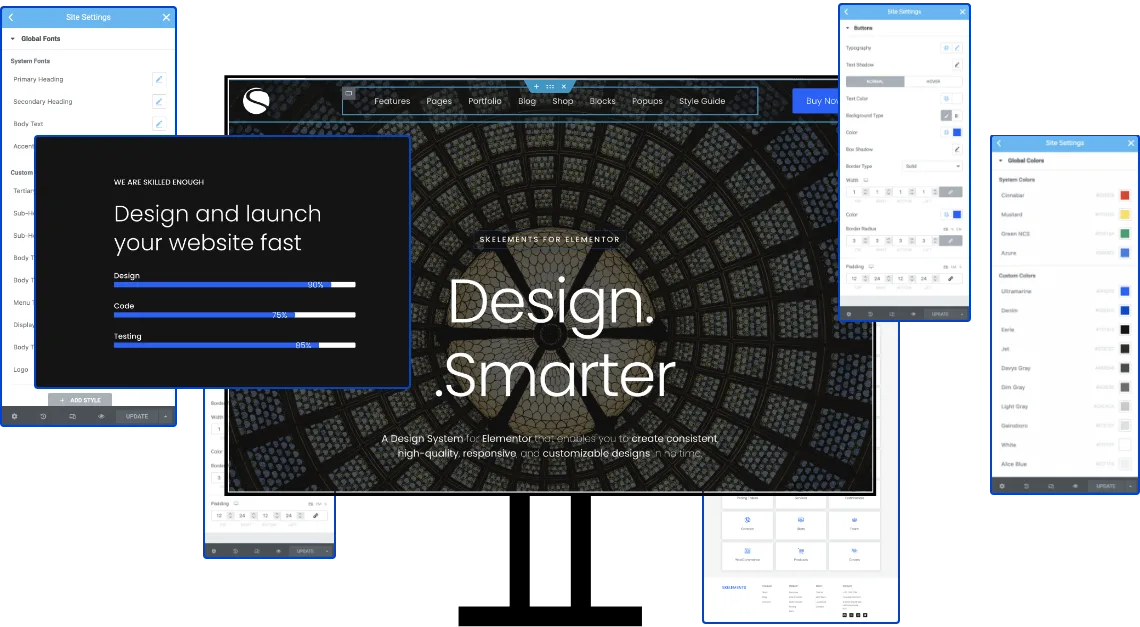Click settings gear in Global Colors footer

click(x=1001, y=486)
